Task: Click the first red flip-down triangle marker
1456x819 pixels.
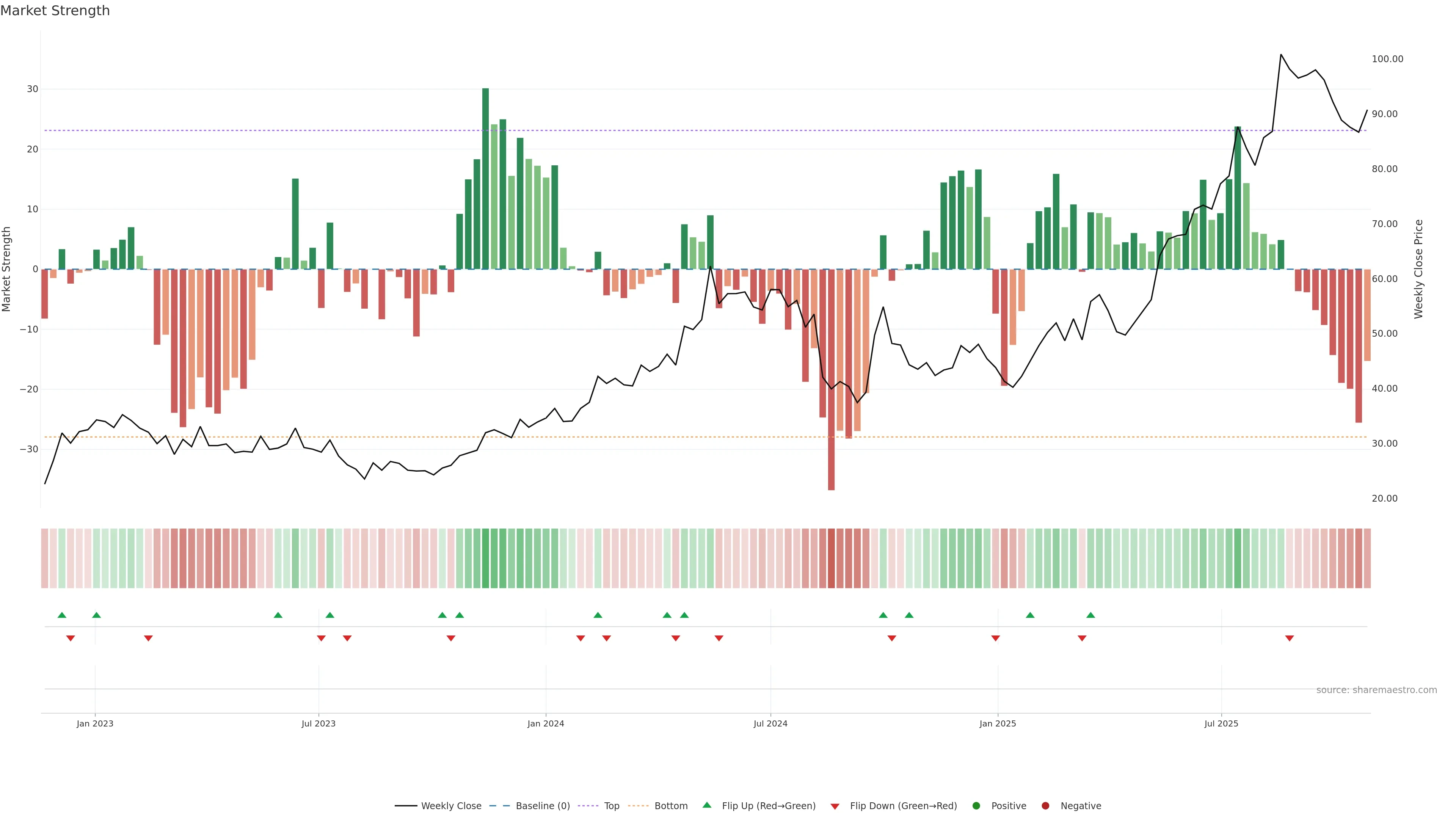Action: click(71, 638)
